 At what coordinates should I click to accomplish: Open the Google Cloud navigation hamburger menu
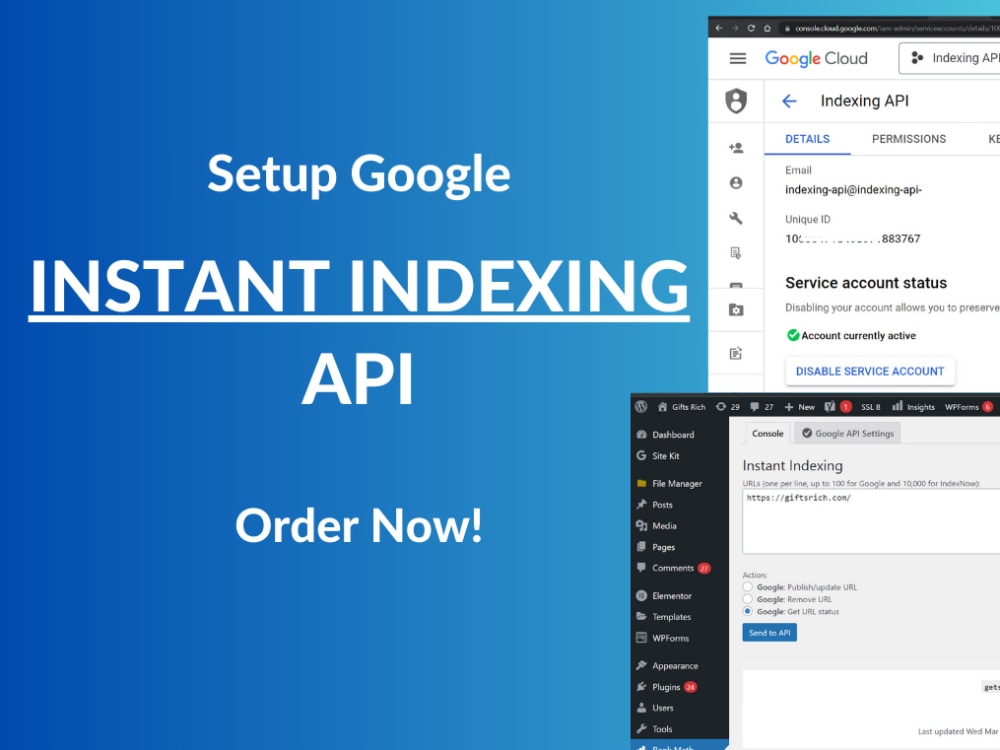tap(736, 58)
